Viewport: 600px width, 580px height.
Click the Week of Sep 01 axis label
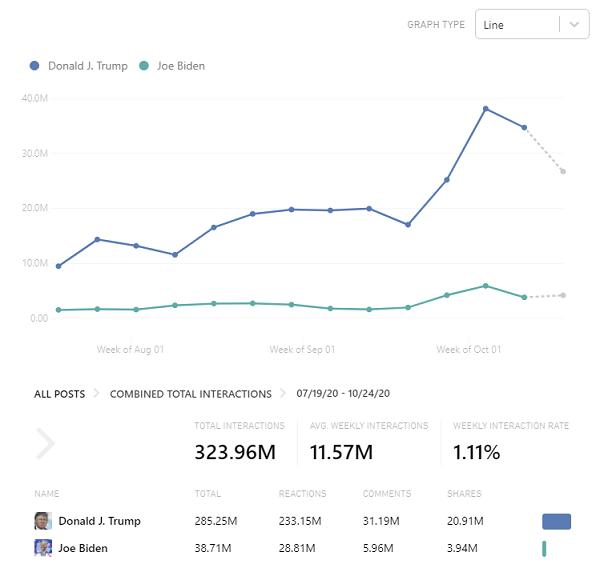click(x=302, y=349)
